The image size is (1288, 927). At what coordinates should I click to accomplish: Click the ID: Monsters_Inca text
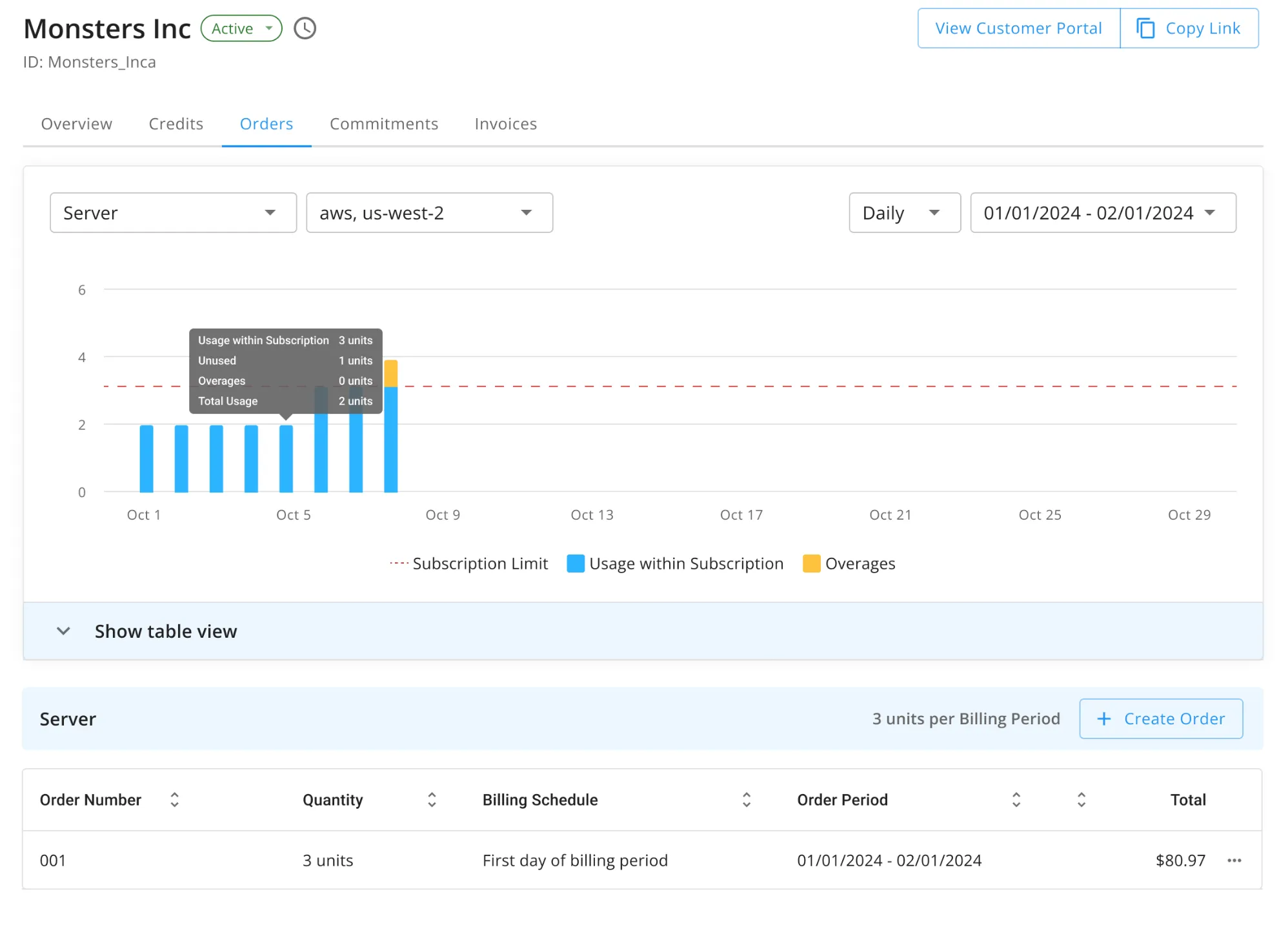90,62
